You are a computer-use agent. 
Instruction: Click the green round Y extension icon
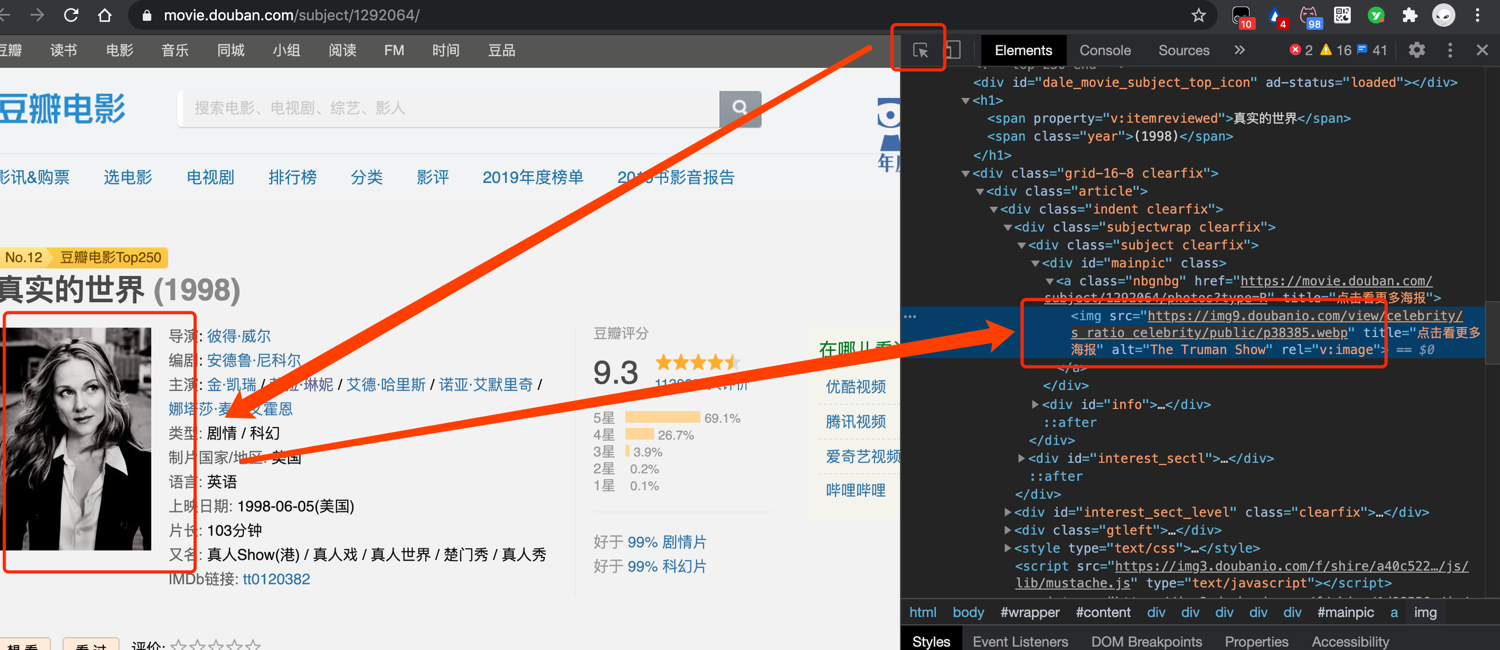click(x=1376, y=15)
